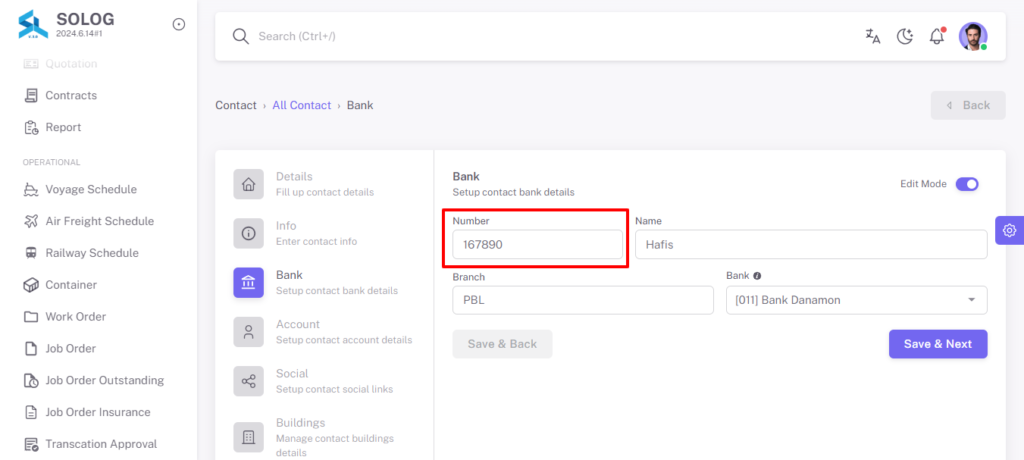The height and width of the screenshot is (460, 1024).
Task: Click the language translate icon
Action: coord(872,36)
